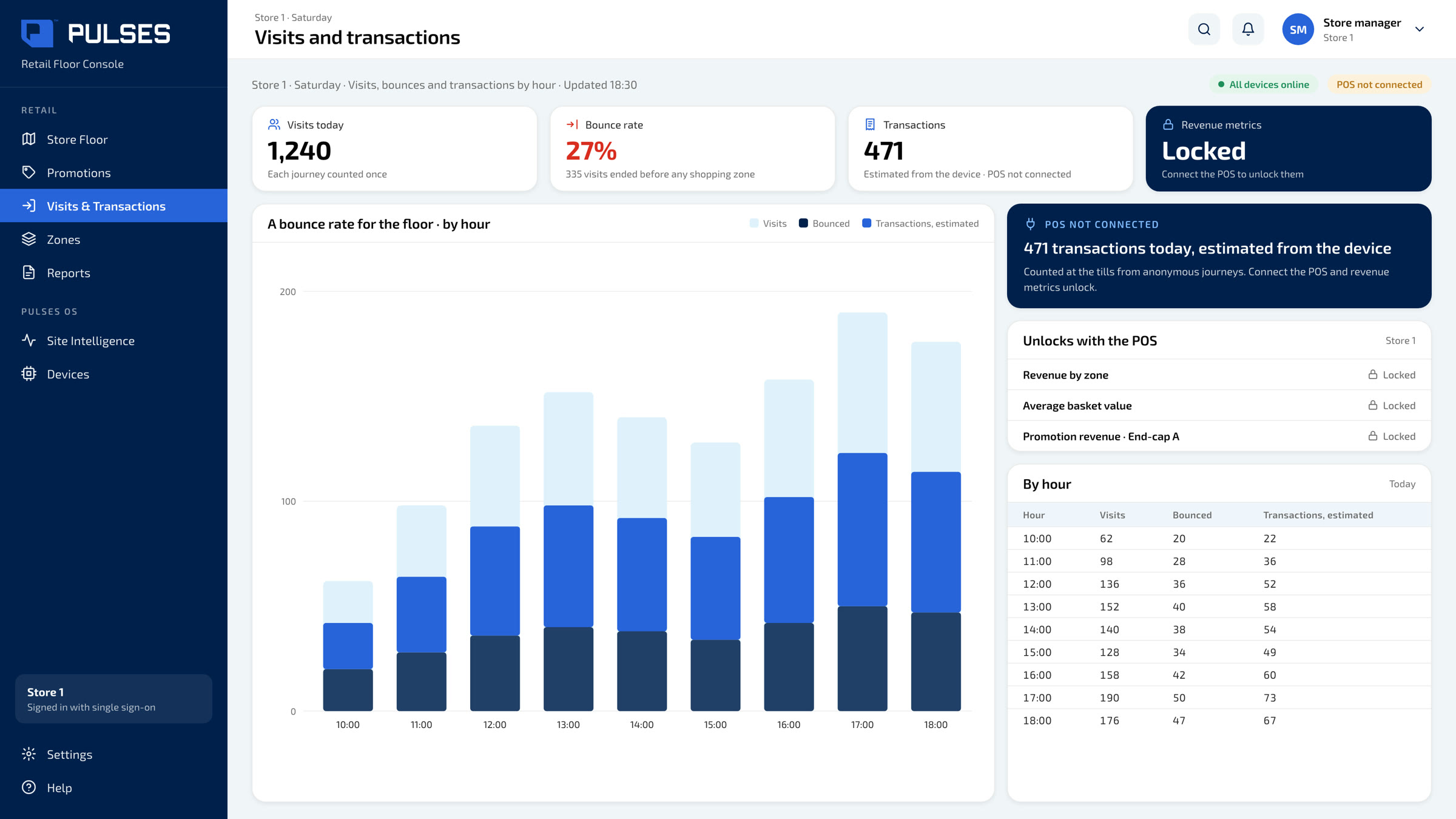Click the 18:00 row visits value 176

point(1109,720)
